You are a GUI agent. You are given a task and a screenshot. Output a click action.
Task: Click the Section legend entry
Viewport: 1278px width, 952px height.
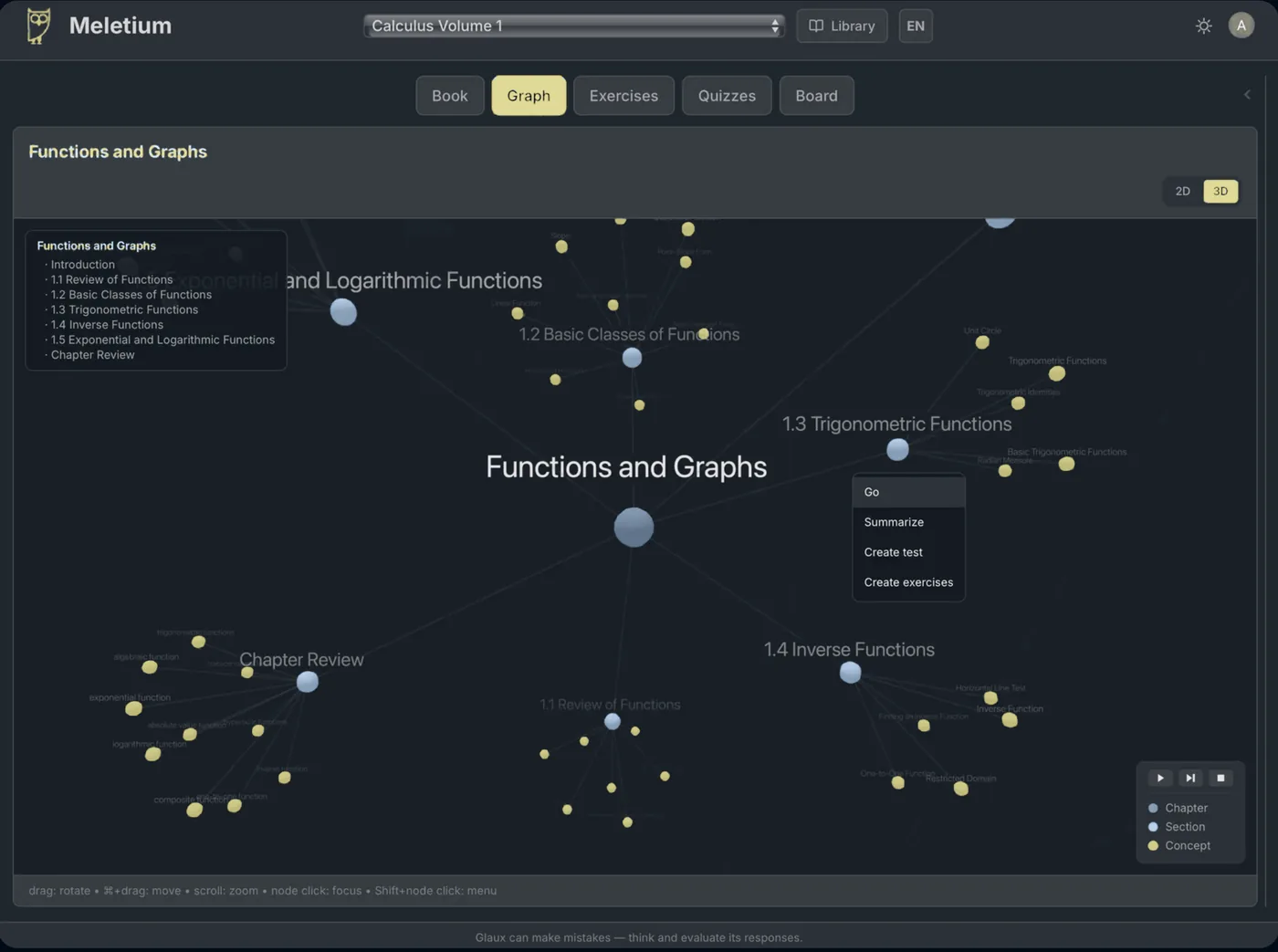click(x=1177, y=827)
